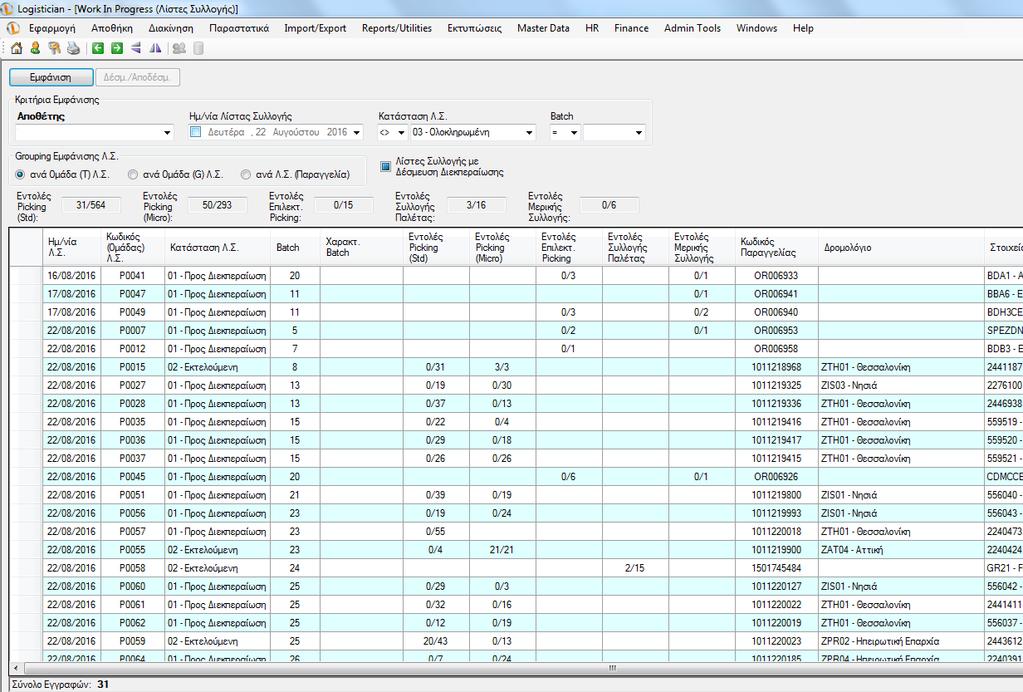The image size is (1023, 692).
Task: Open the '<>' operator dropdown for Κατάσταση
Action: 400,132
